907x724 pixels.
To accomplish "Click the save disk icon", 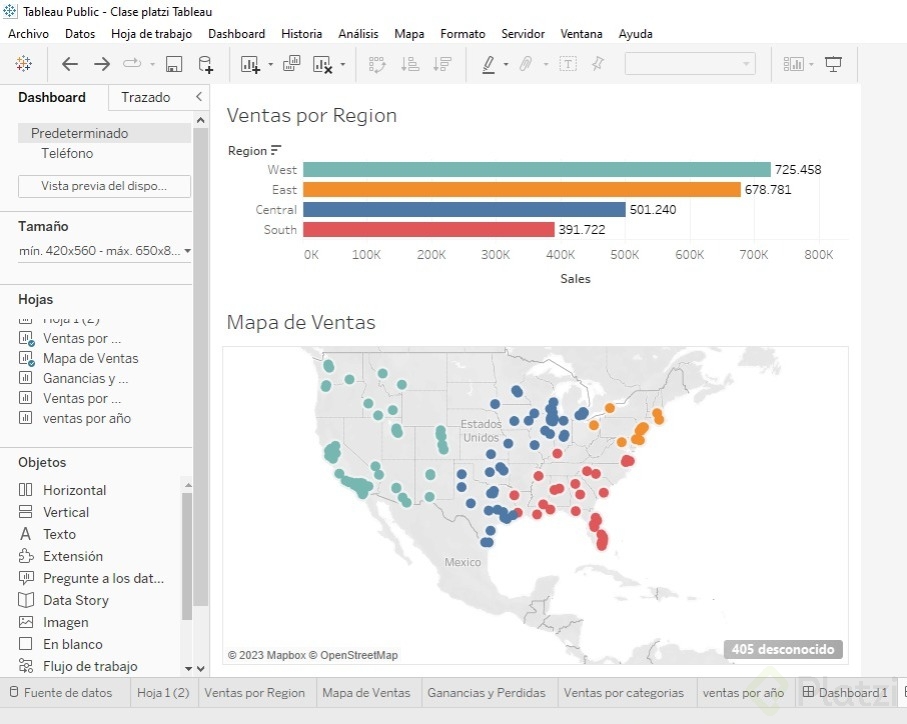I will tap(174, 64).
